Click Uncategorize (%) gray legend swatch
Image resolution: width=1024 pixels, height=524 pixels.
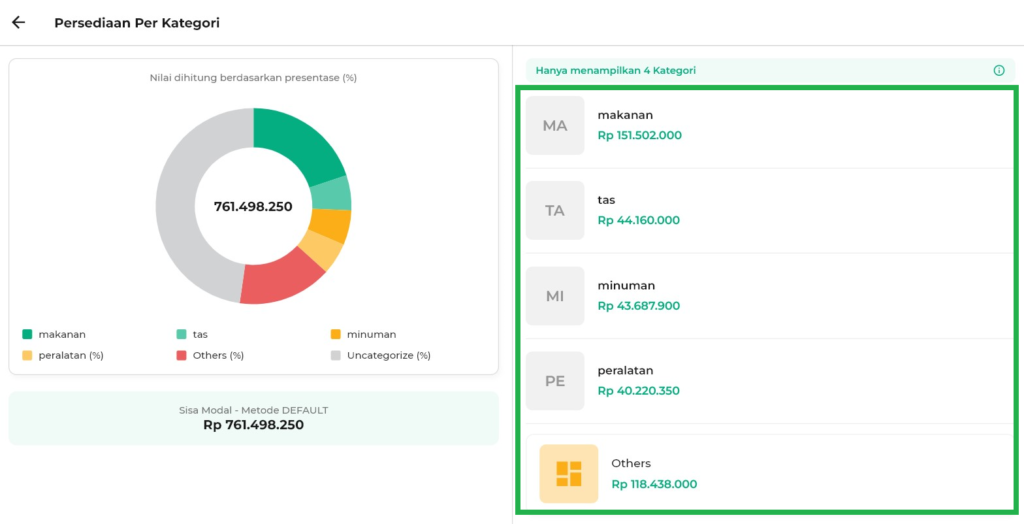pyautogui.click(x=337, y=355)
